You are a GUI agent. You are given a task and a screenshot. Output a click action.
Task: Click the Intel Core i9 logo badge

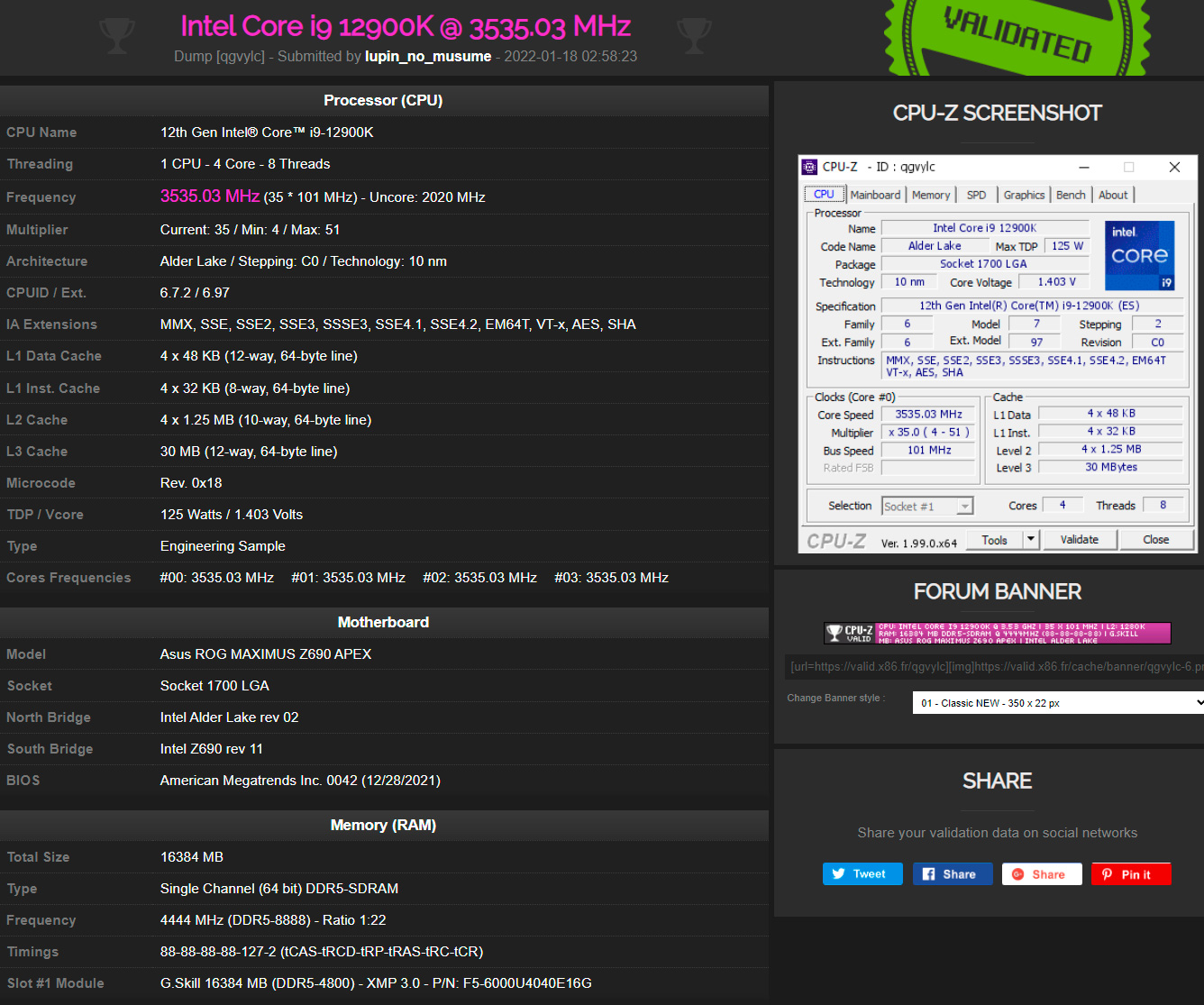1140,256
